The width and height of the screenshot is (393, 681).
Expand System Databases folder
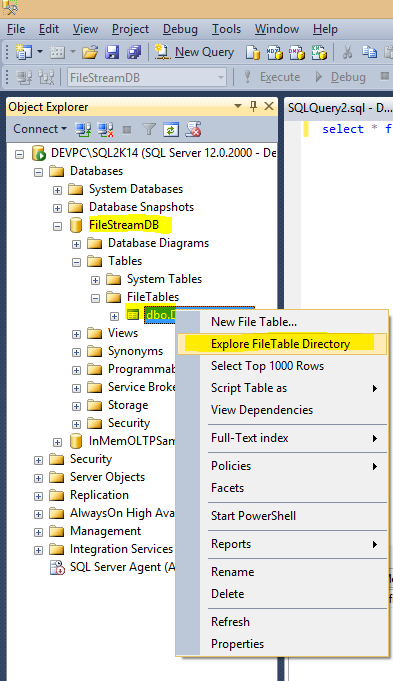pyautogui.click(x=57, y=190)
